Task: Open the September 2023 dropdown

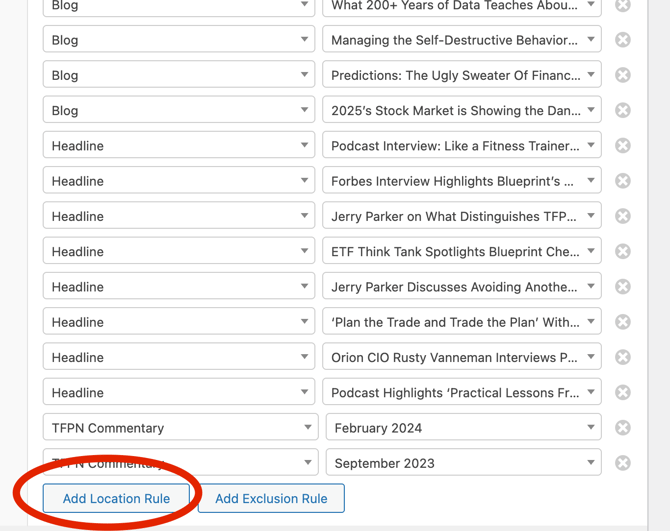Action: click(463, 463)
